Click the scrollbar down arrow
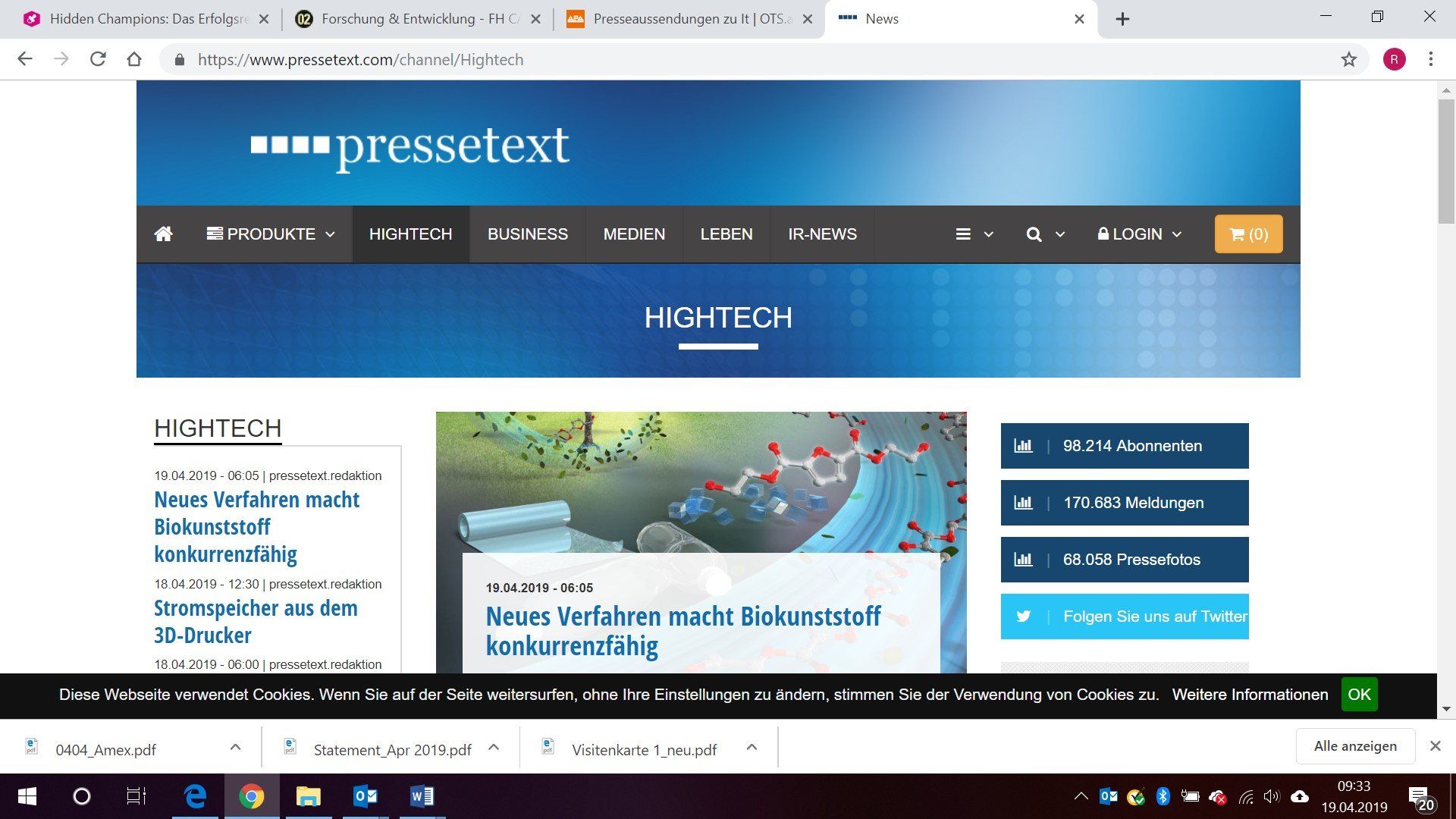 click(x=1446, y=709)
